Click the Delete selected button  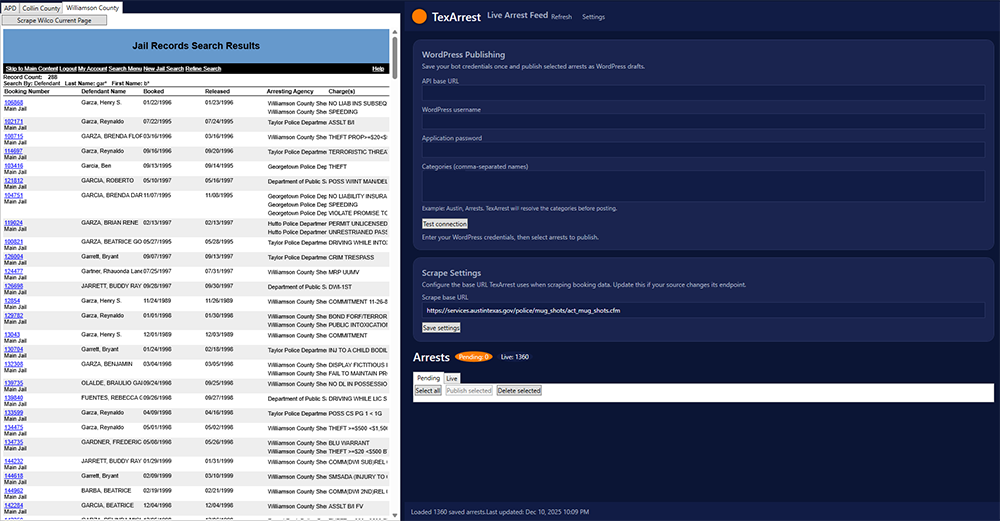tap(519, 391)
